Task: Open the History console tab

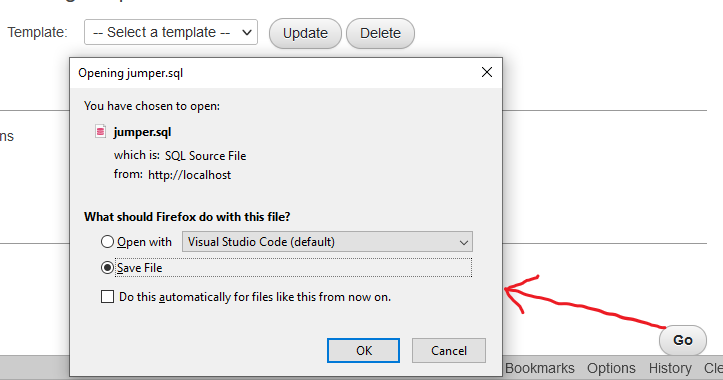Action: click(x=670, y=368)
